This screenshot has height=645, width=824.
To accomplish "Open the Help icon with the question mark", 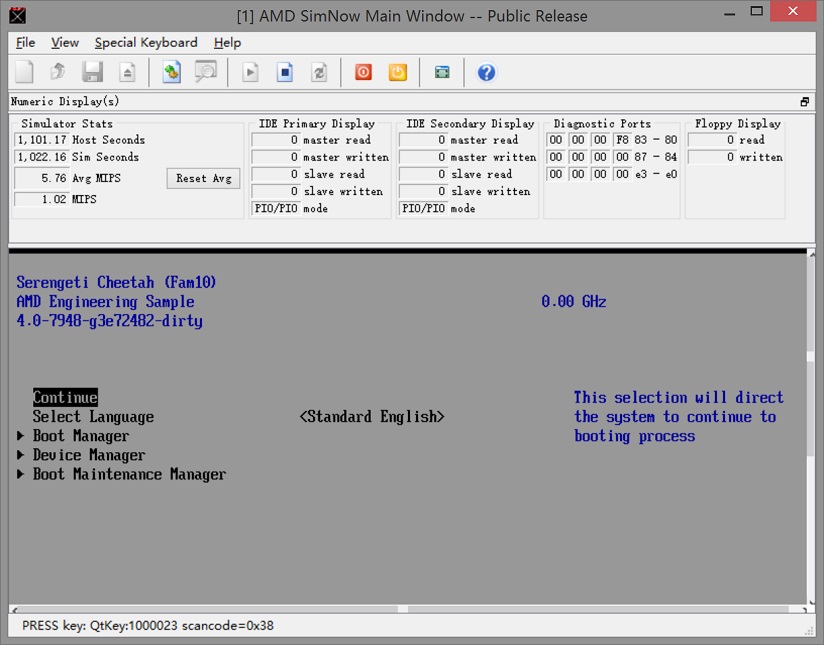I will [x=485, y=71].
